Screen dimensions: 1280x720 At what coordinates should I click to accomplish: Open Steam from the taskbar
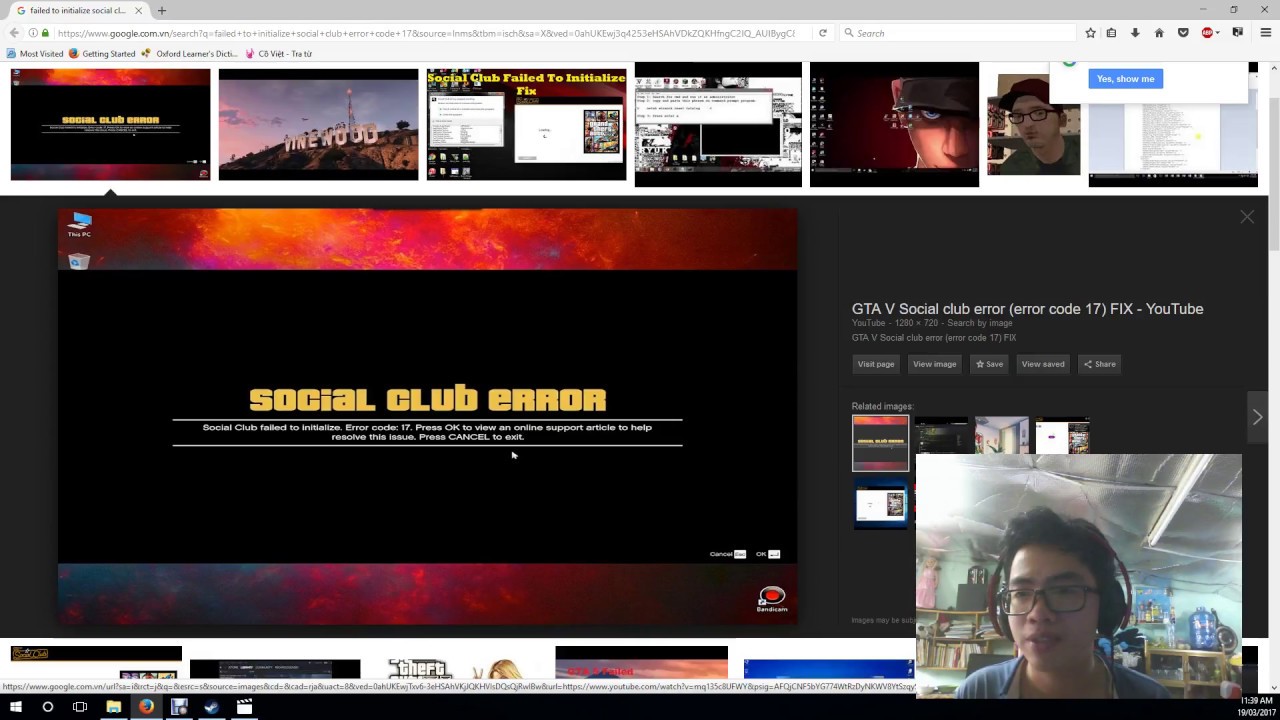tap(211, 707)
